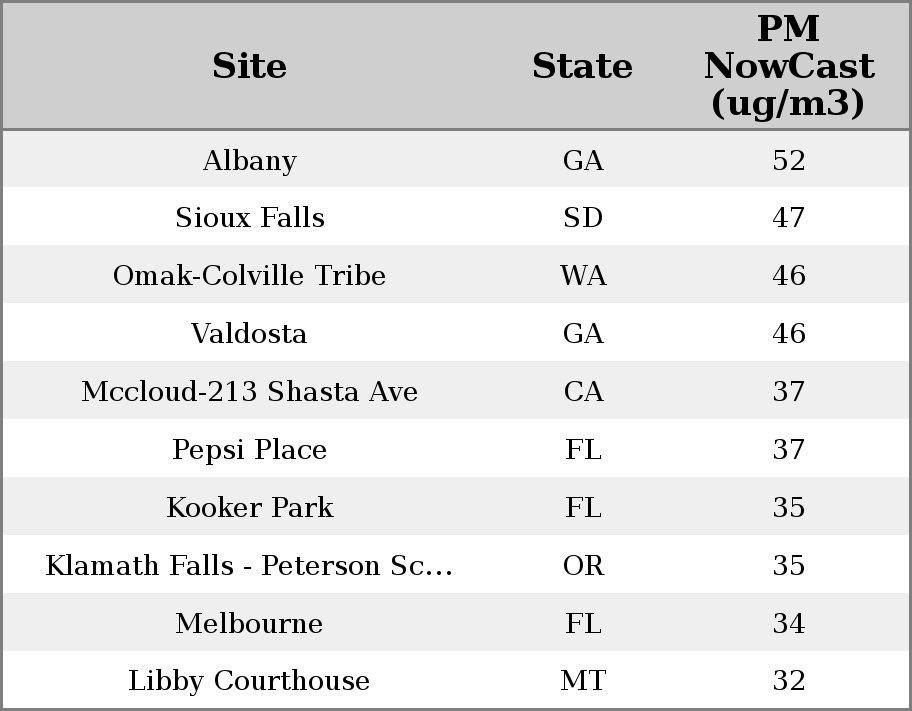
Task: Click the Valdosta site cell
Action: pos(249,334)
